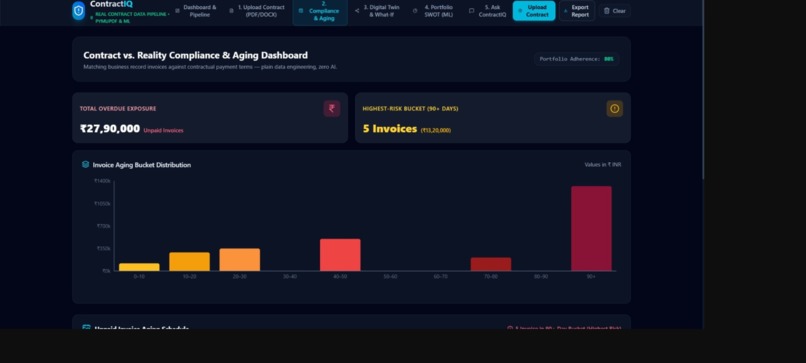This screenshot has height=363, width=806.
Task: Click the document icon on Upload Contract tab
Action: (231, 11)
